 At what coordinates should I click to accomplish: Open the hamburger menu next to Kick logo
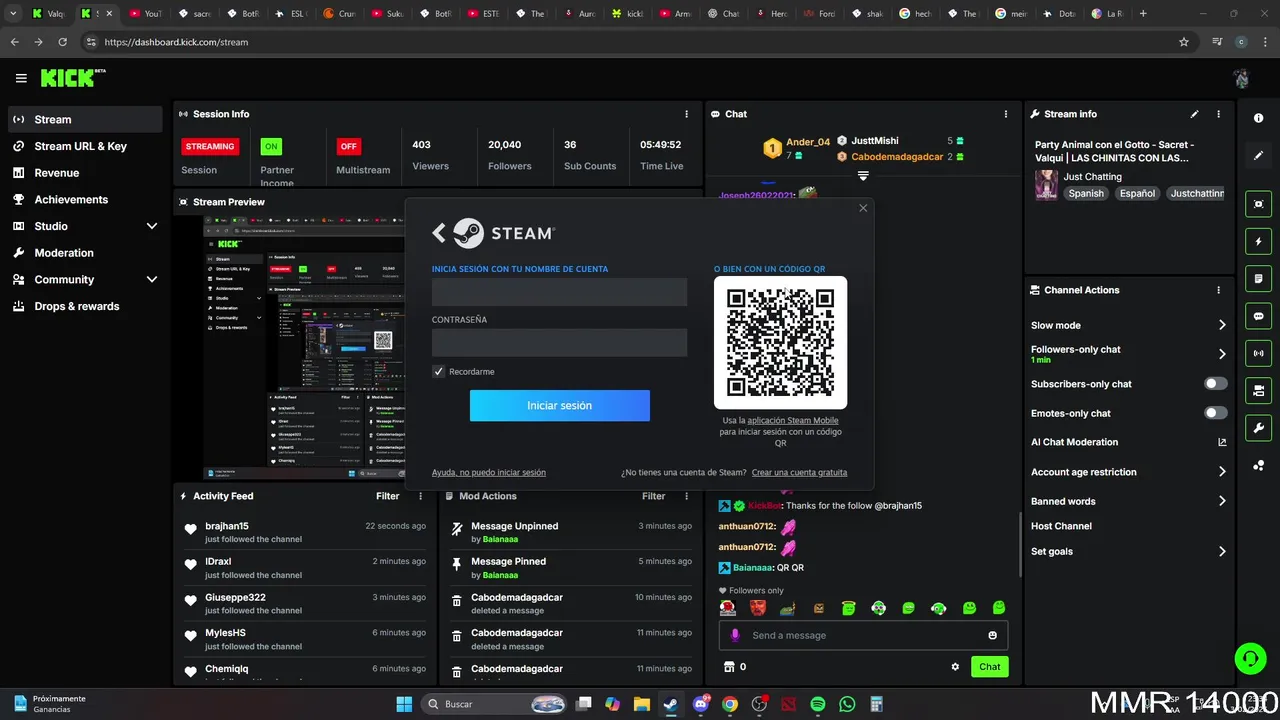click(x=21, y=78)
